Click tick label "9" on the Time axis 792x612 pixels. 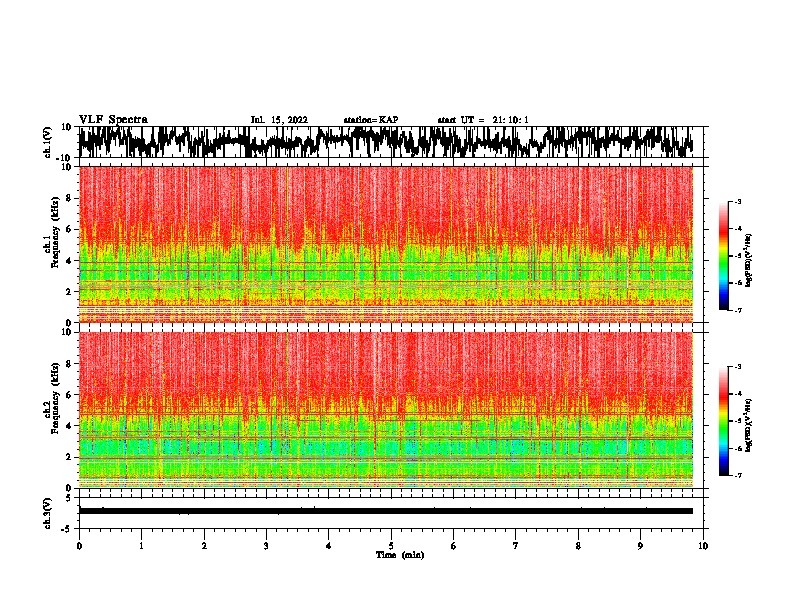(x=640, y=546)
